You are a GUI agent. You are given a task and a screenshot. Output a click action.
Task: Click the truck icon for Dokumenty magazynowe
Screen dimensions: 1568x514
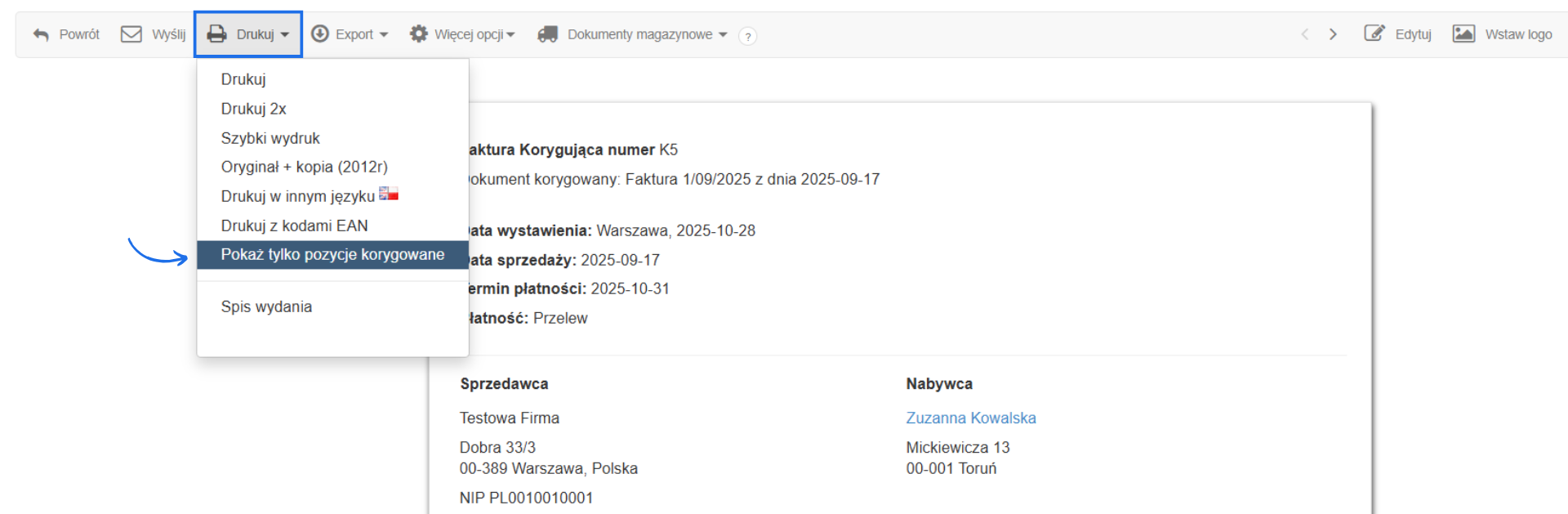(x=547, y=34)
